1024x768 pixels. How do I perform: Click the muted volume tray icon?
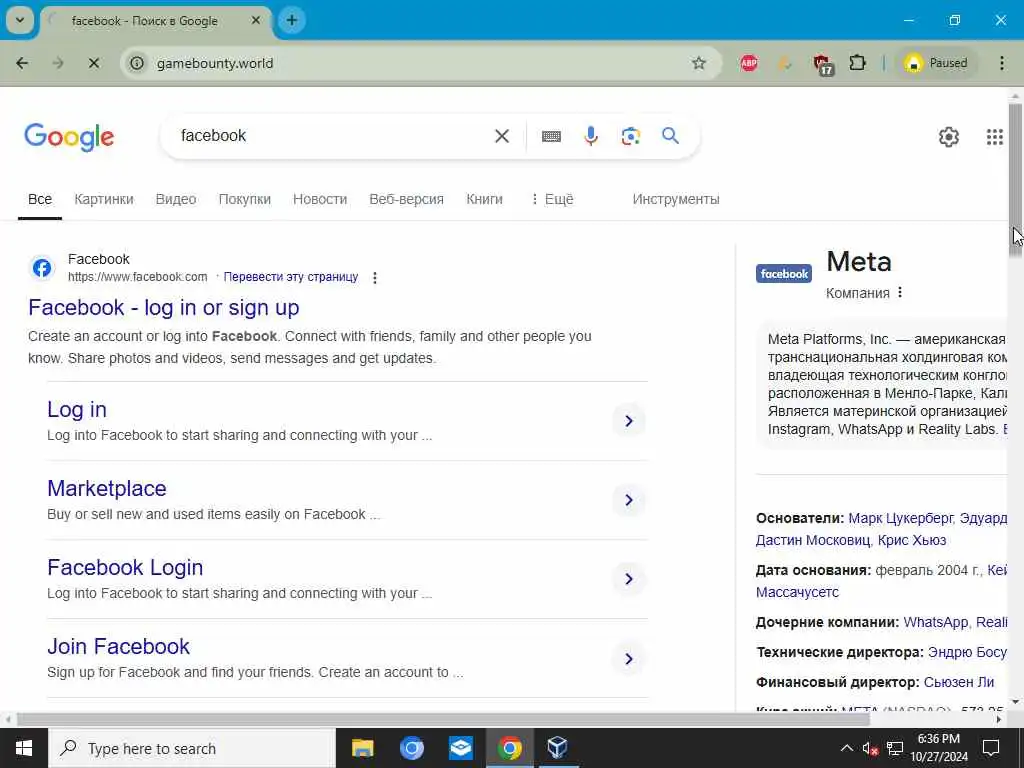click(x=870, y=749)
